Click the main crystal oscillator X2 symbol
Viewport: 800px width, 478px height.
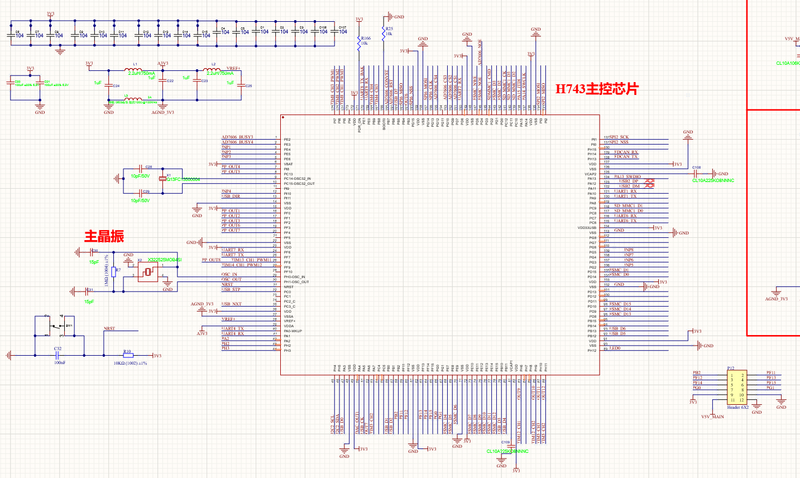148,272
